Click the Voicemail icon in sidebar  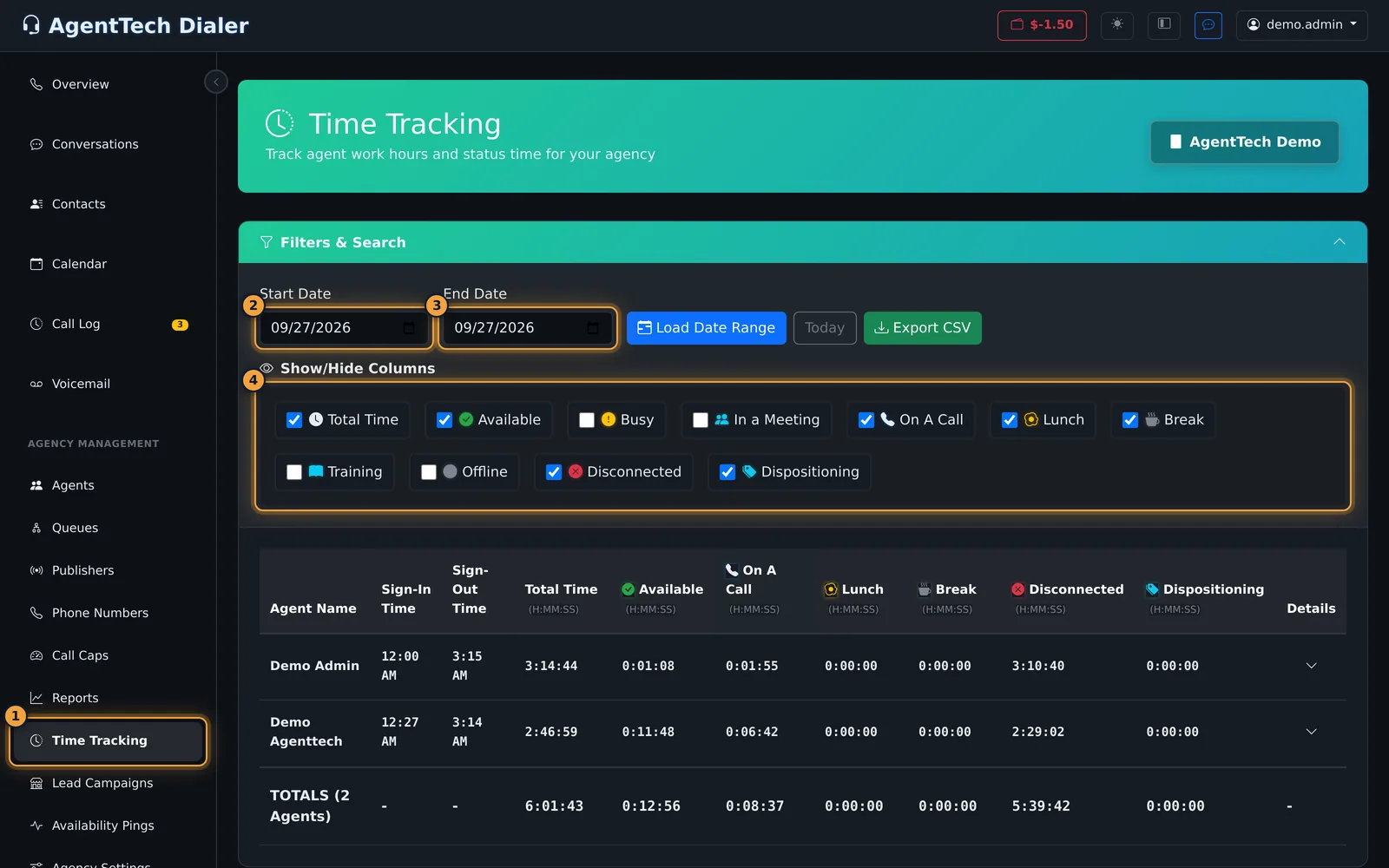click(x=36, y=384)
